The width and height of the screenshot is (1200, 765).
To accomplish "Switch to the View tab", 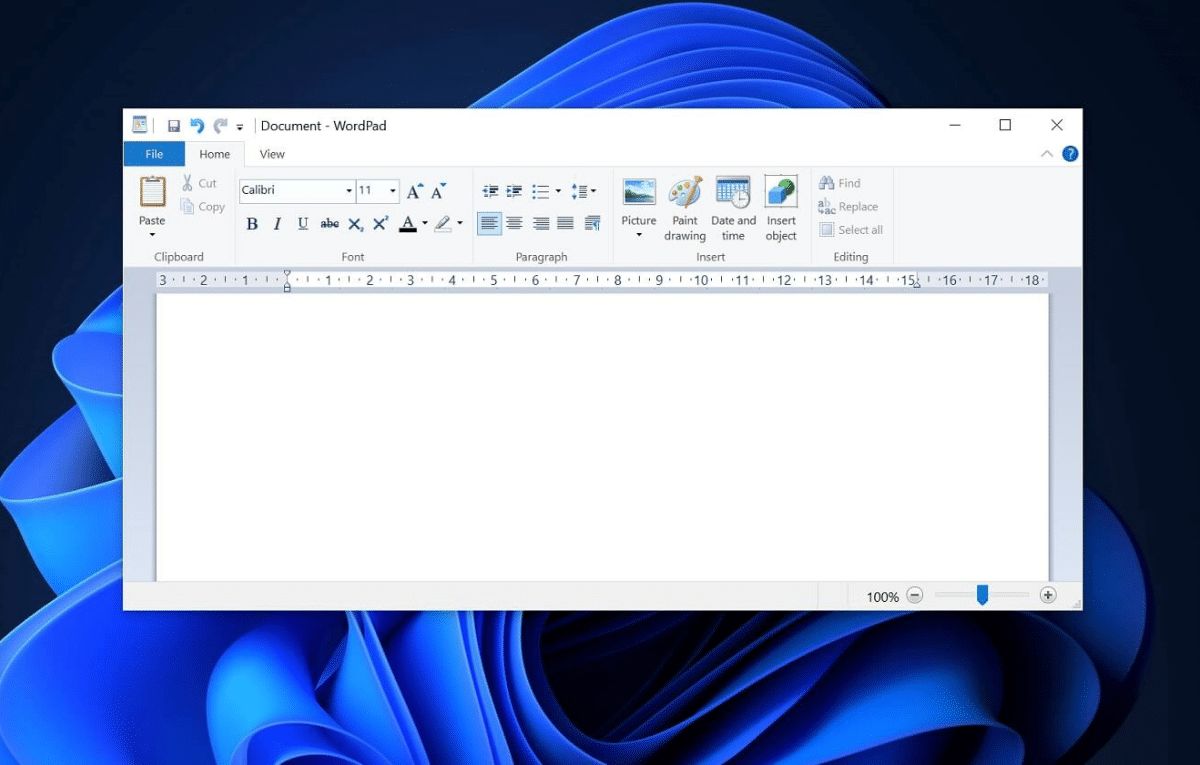I will [272, 154].
